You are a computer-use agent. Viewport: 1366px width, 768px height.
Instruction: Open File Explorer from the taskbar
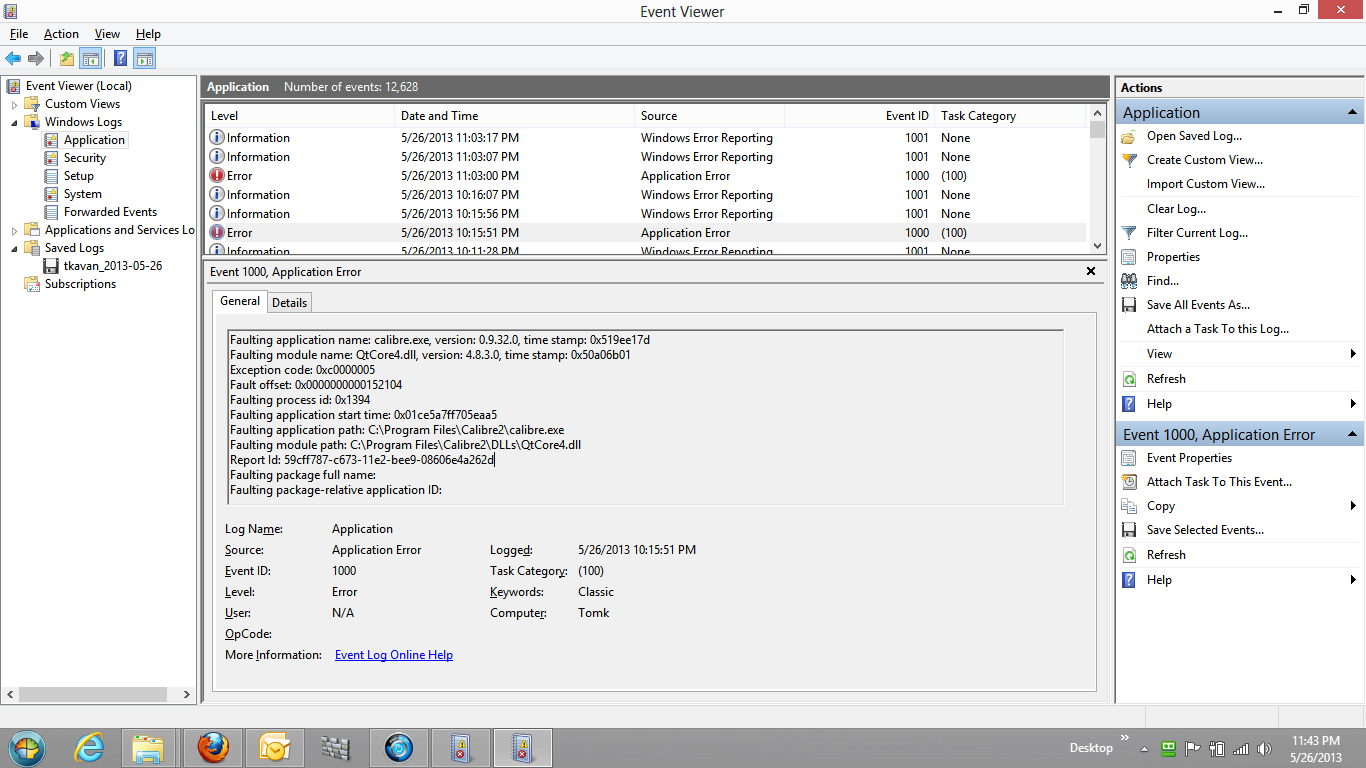pyautogui.click(x=149, y=748)
